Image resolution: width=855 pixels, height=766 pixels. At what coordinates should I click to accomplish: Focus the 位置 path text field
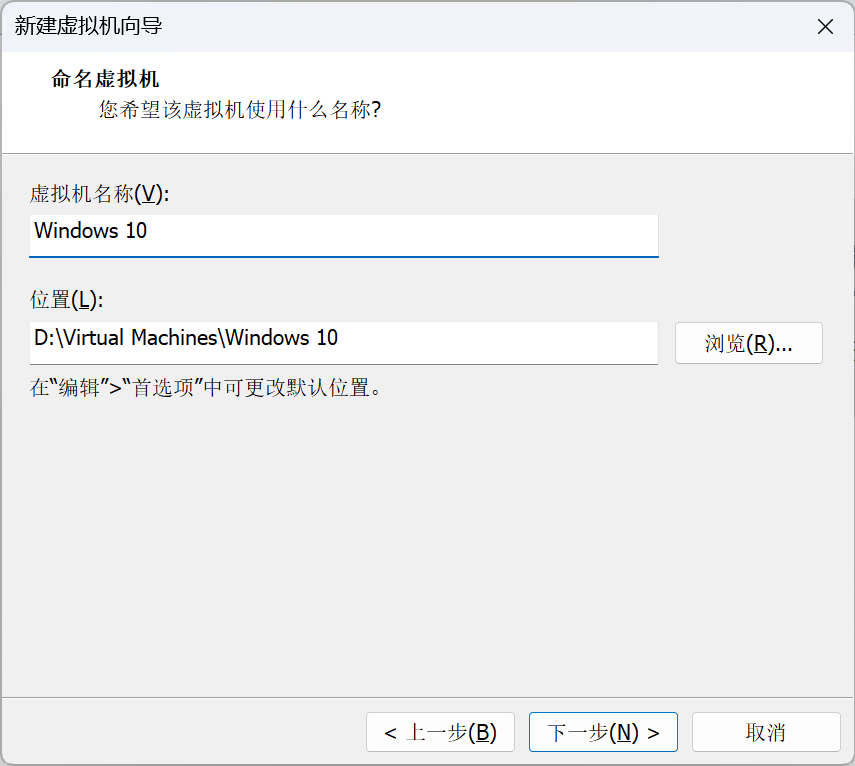344,343
